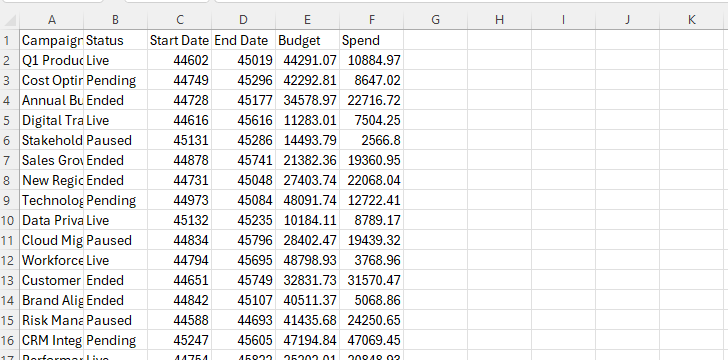728x360 pixels.
Task: Click start date value 45247
Action: pos(179,340)
